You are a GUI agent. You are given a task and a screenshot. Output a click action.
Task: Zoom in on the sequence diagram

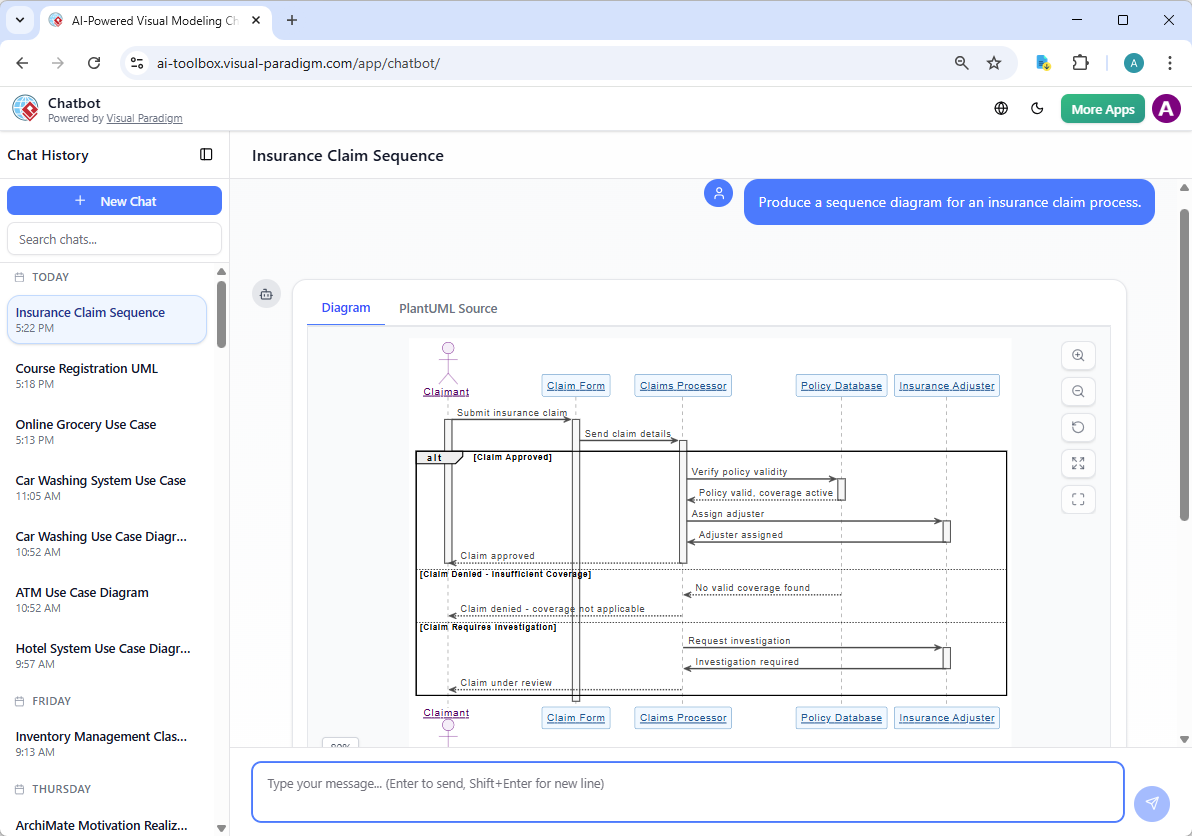1078,355
